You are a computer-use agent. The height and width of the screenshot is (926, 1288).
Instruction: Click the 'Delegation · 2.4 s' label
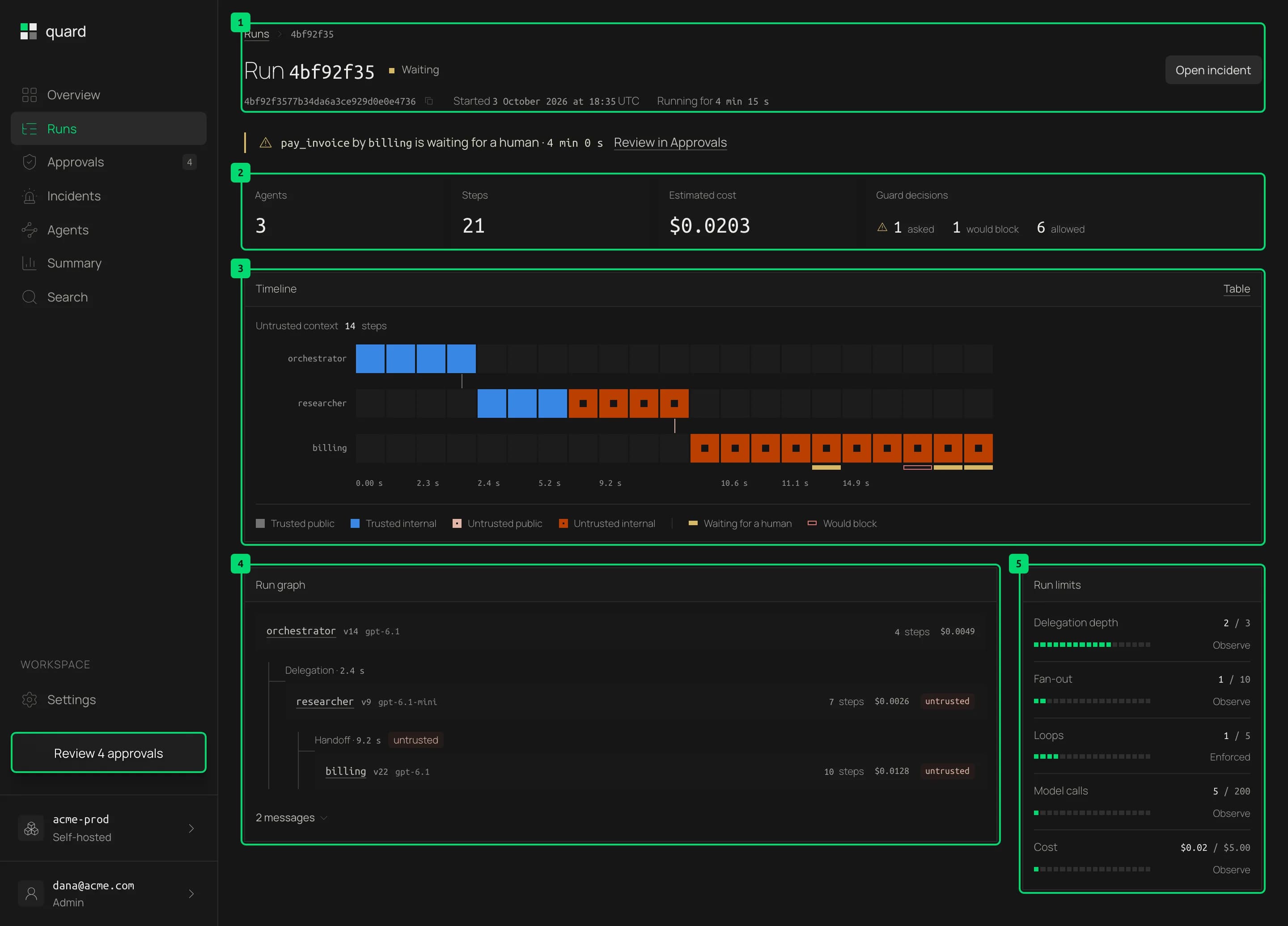tap(325, 671)
